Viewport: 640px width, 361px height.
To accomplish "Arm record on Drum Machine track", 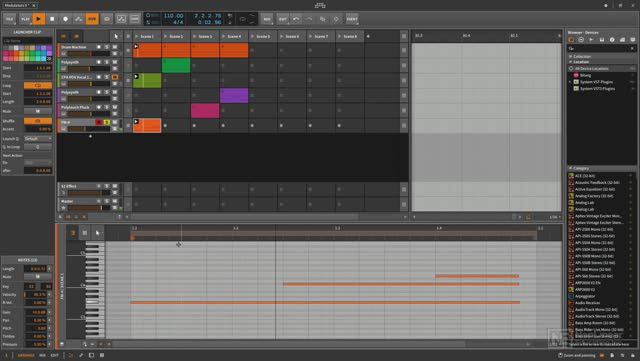I will point(99,47).
